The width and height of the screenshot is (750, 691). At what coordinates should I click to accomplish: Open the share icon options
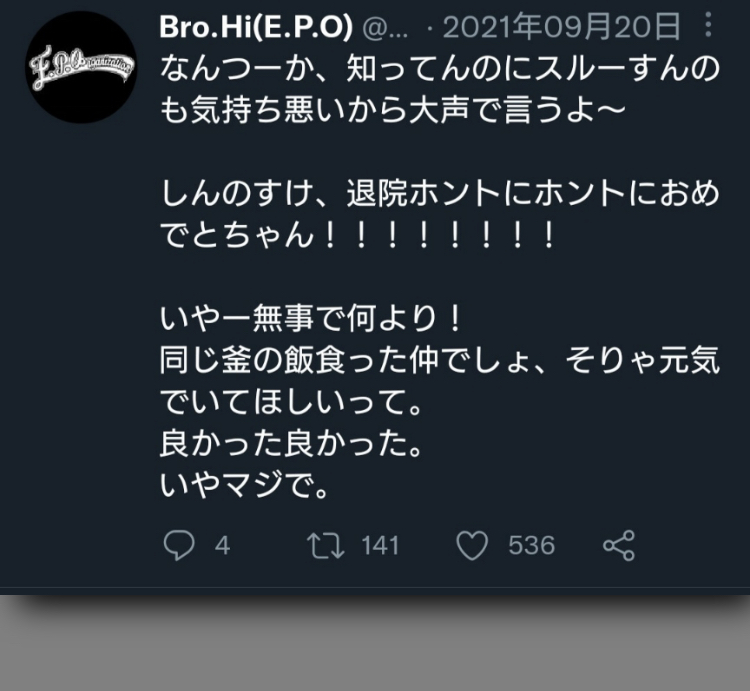(x=618, y=545)
